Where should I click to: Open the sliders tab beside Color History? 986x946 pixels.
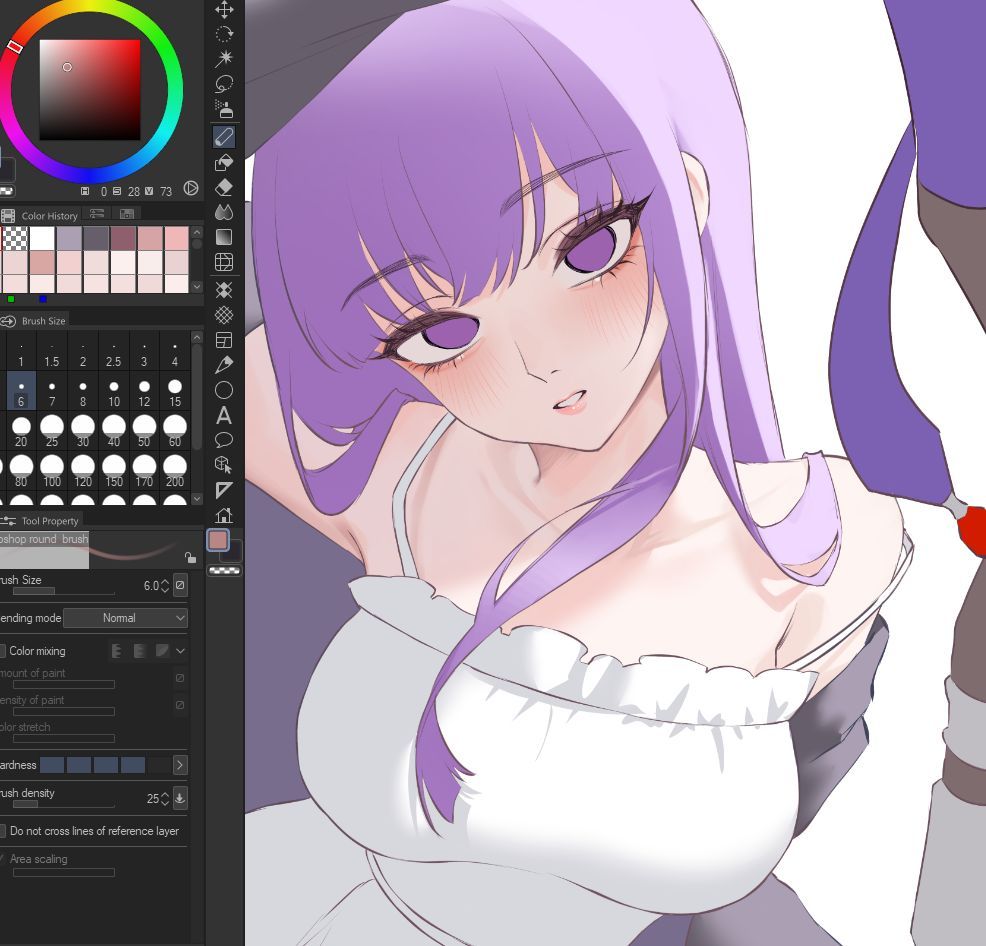[97, 214]
